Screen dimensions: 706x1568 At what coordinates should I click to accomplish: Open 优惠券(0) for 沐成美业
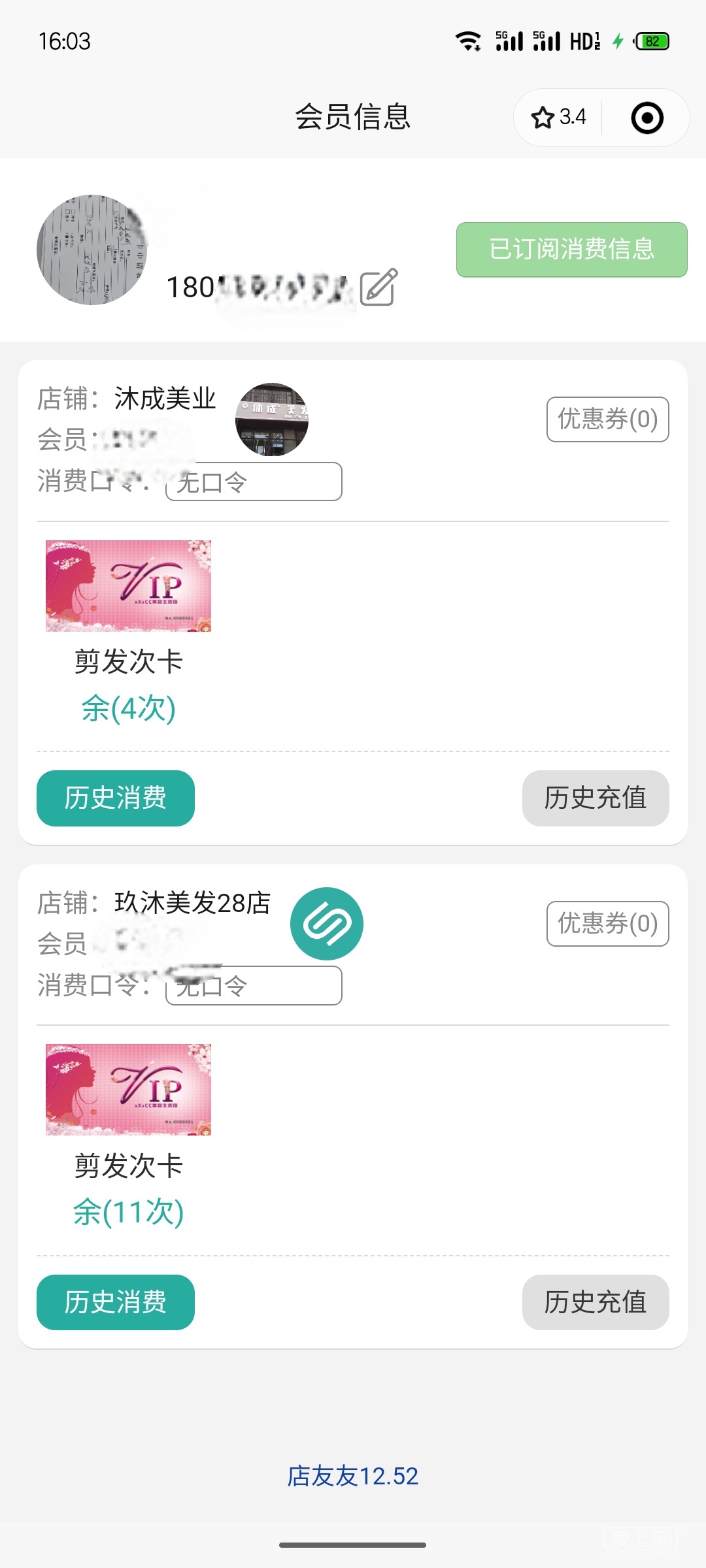tap(607, 419)
